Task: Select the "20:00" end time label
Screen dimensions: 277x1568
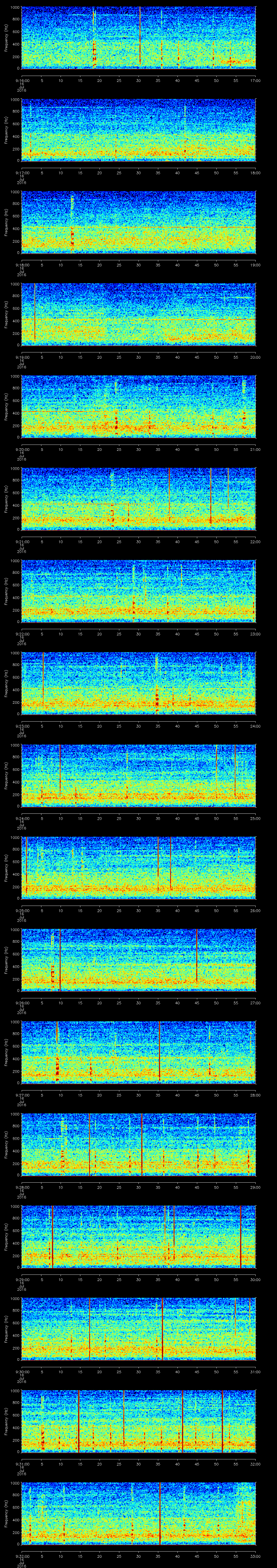Action: [x=255, y=357]
